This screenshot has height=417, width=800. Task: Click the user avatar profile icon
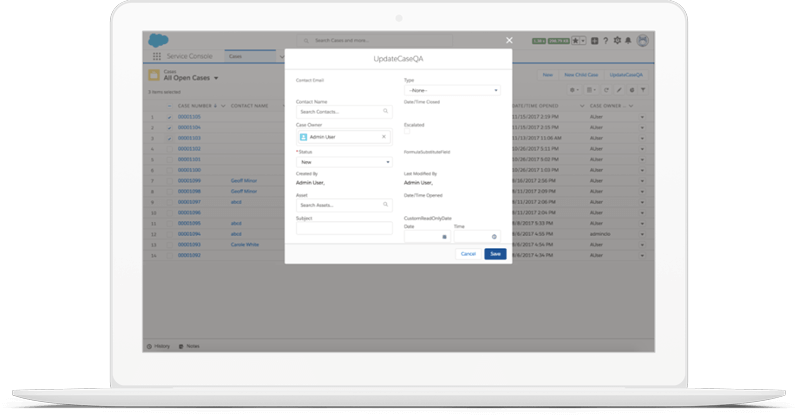coord(643,41)
